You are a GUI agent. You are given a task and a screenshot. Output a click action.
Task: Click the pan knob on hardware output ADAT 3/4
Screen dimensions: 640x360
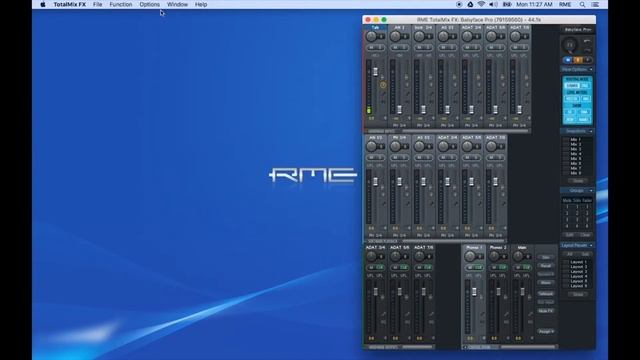coord(371,256)
